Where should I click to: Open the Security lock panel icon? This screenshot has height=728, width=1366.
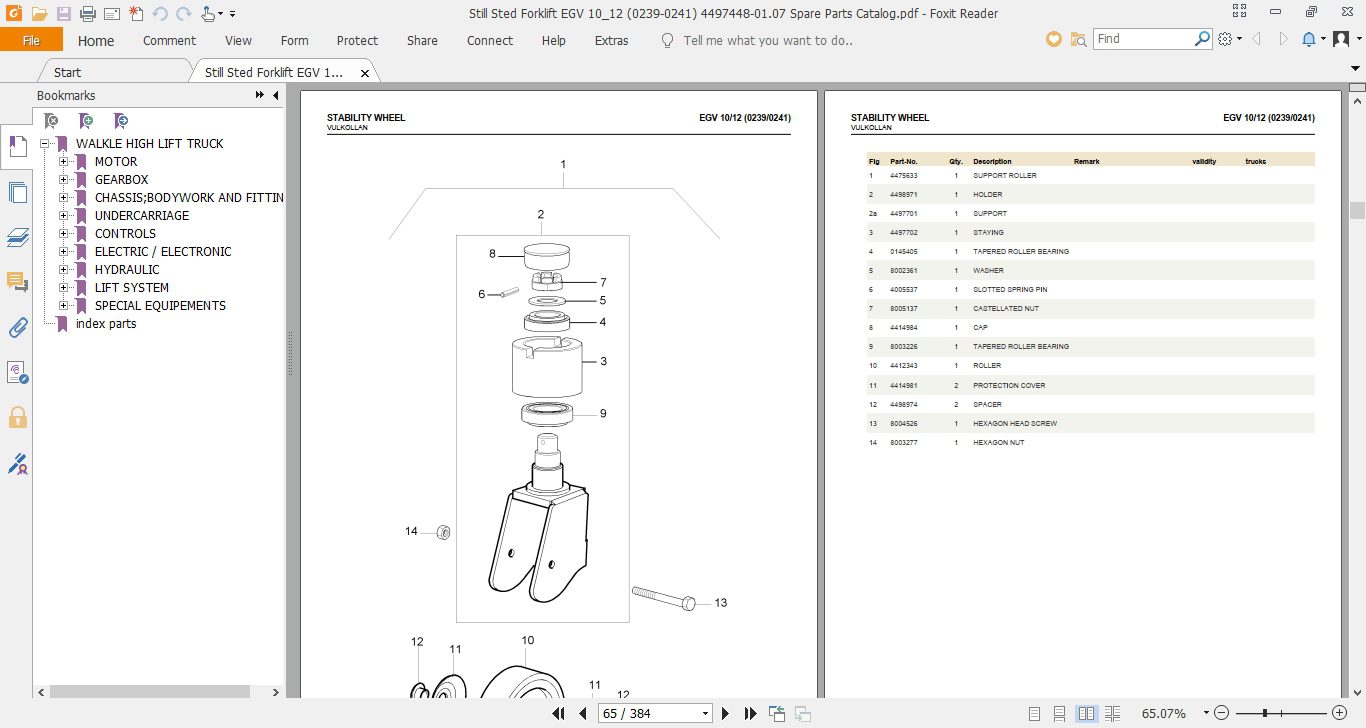point(17,417)
